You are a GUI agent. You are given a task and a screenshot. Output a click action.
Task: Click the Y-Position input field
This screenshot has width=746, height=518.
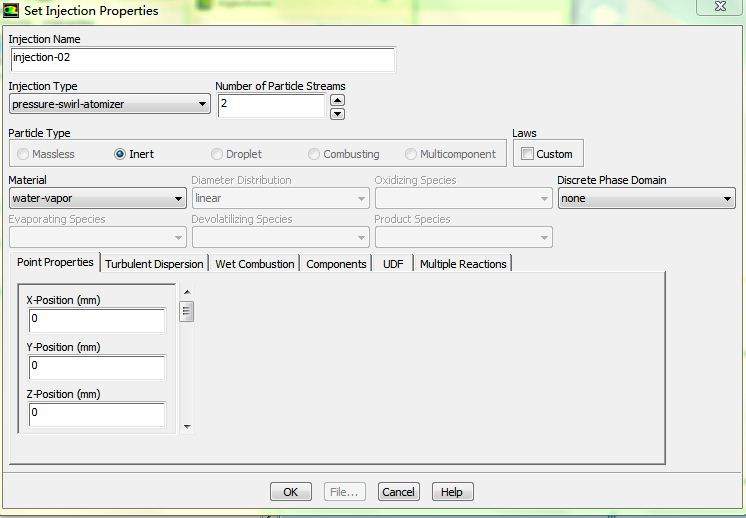pyautogui.click(x=97, y=367)
